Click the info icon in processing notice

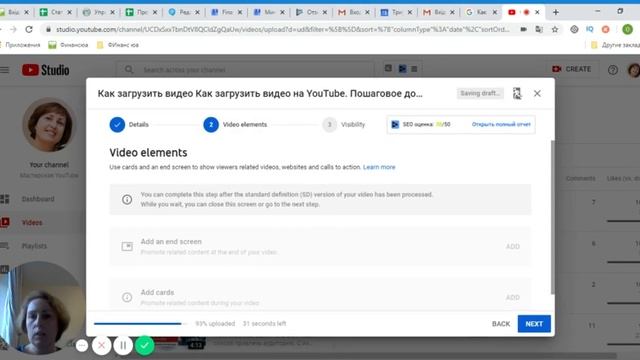127,200
